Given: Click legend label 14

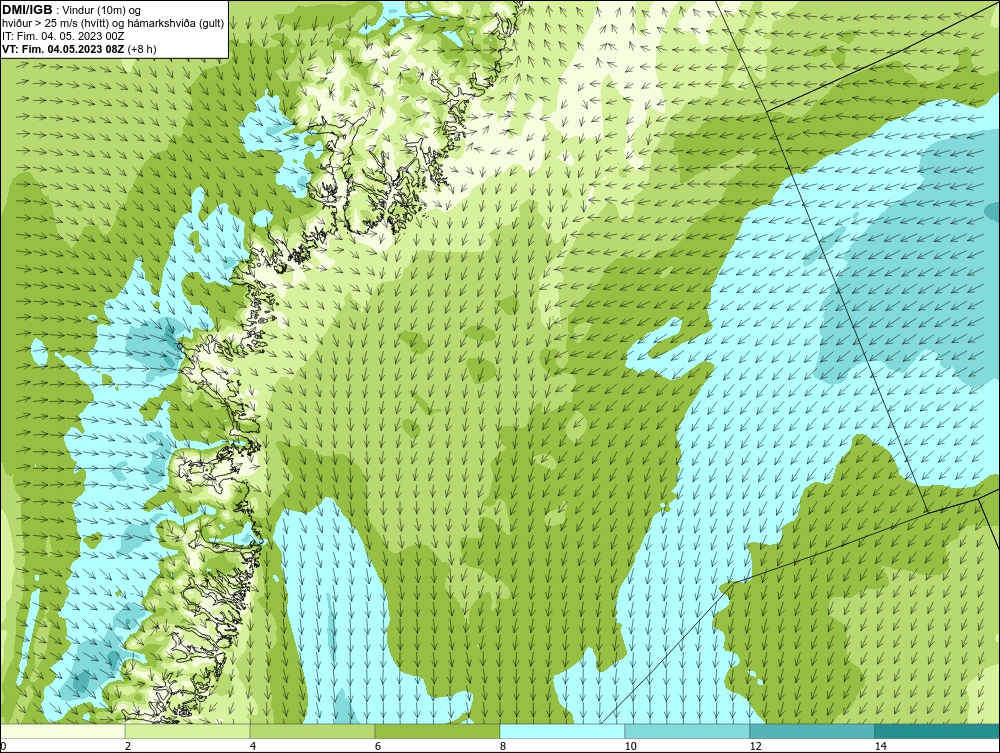Looking at the screenshot, I should point(881,747).
